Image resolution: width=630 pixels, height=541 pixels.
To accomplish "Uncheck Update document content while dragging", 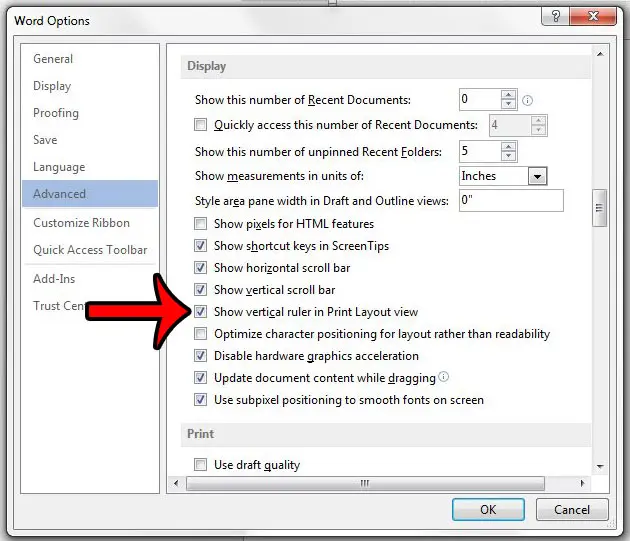I will (200, 378).
